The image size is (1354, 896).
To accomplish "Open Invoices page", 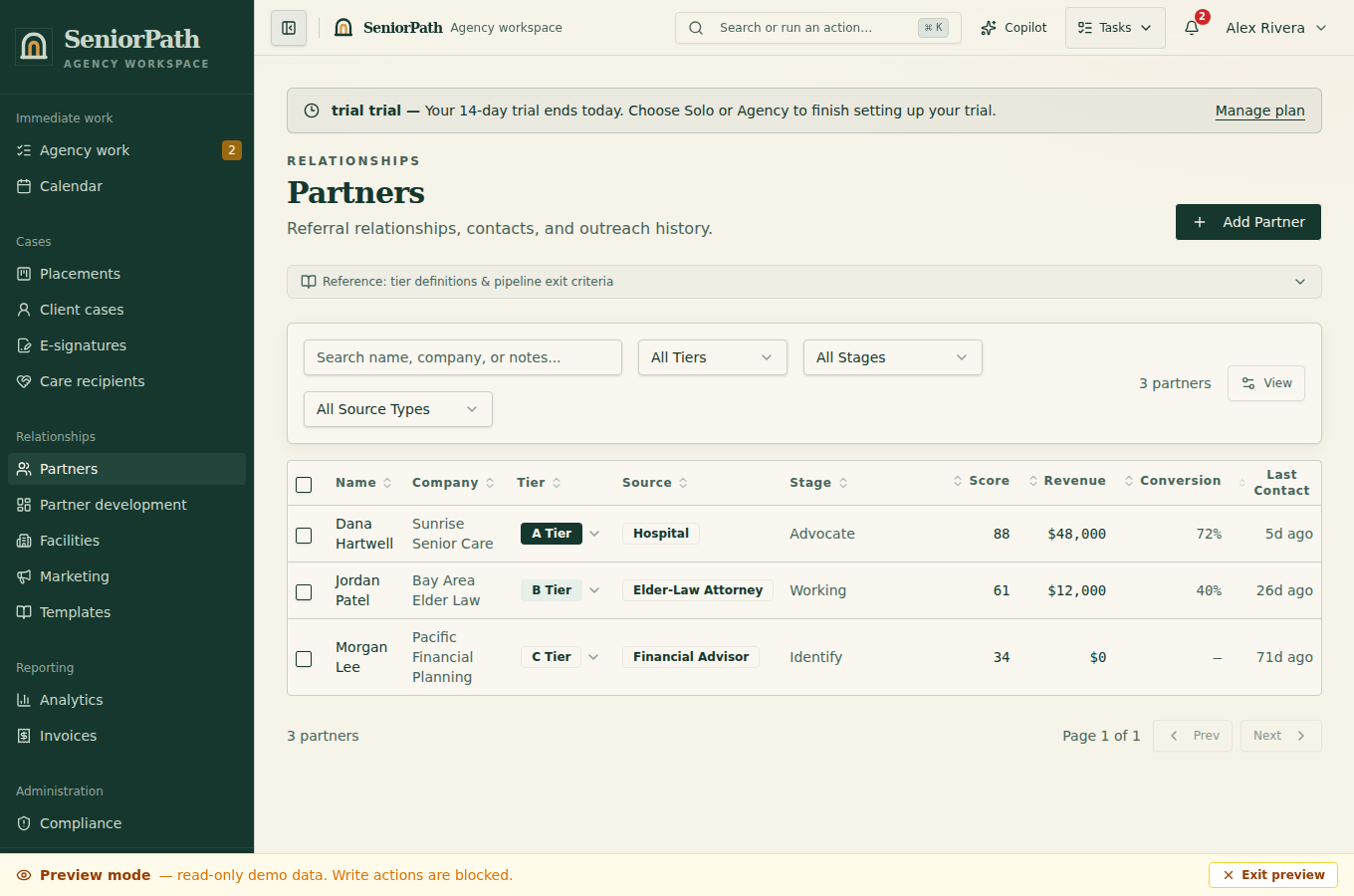I will tap(127, 736).
